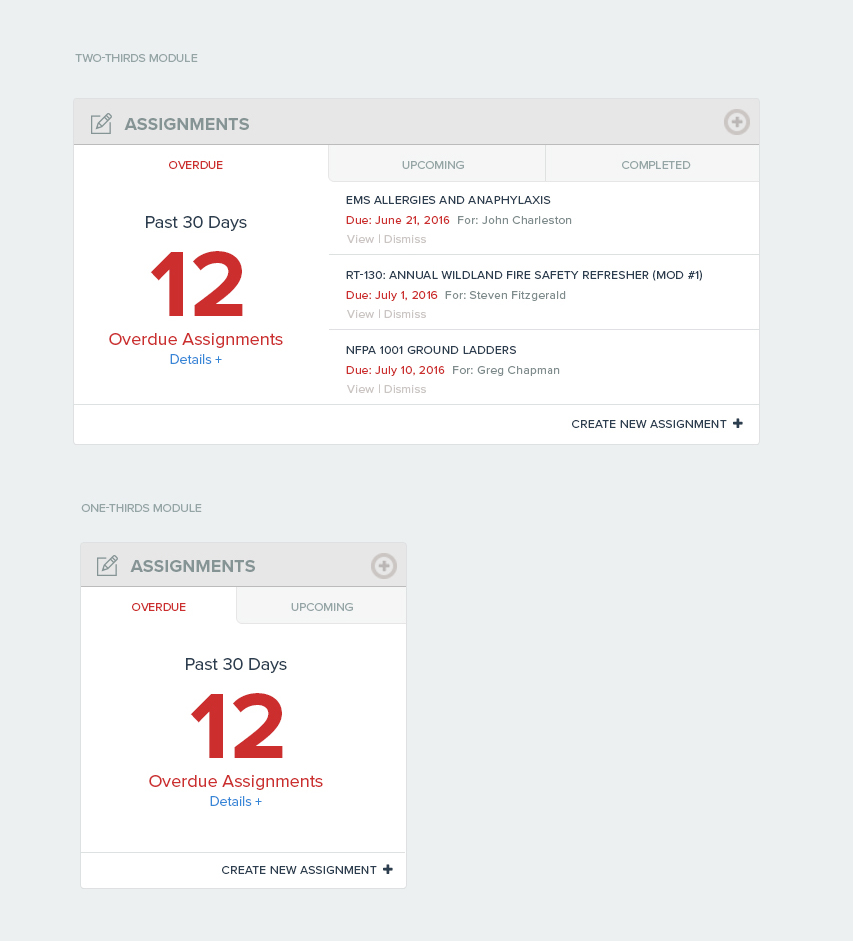This screenshot has height=941, width=853.
Task: Click the plus circle icon in the large Assignments header
Action: pyautogui.click(x=737, y=122)
